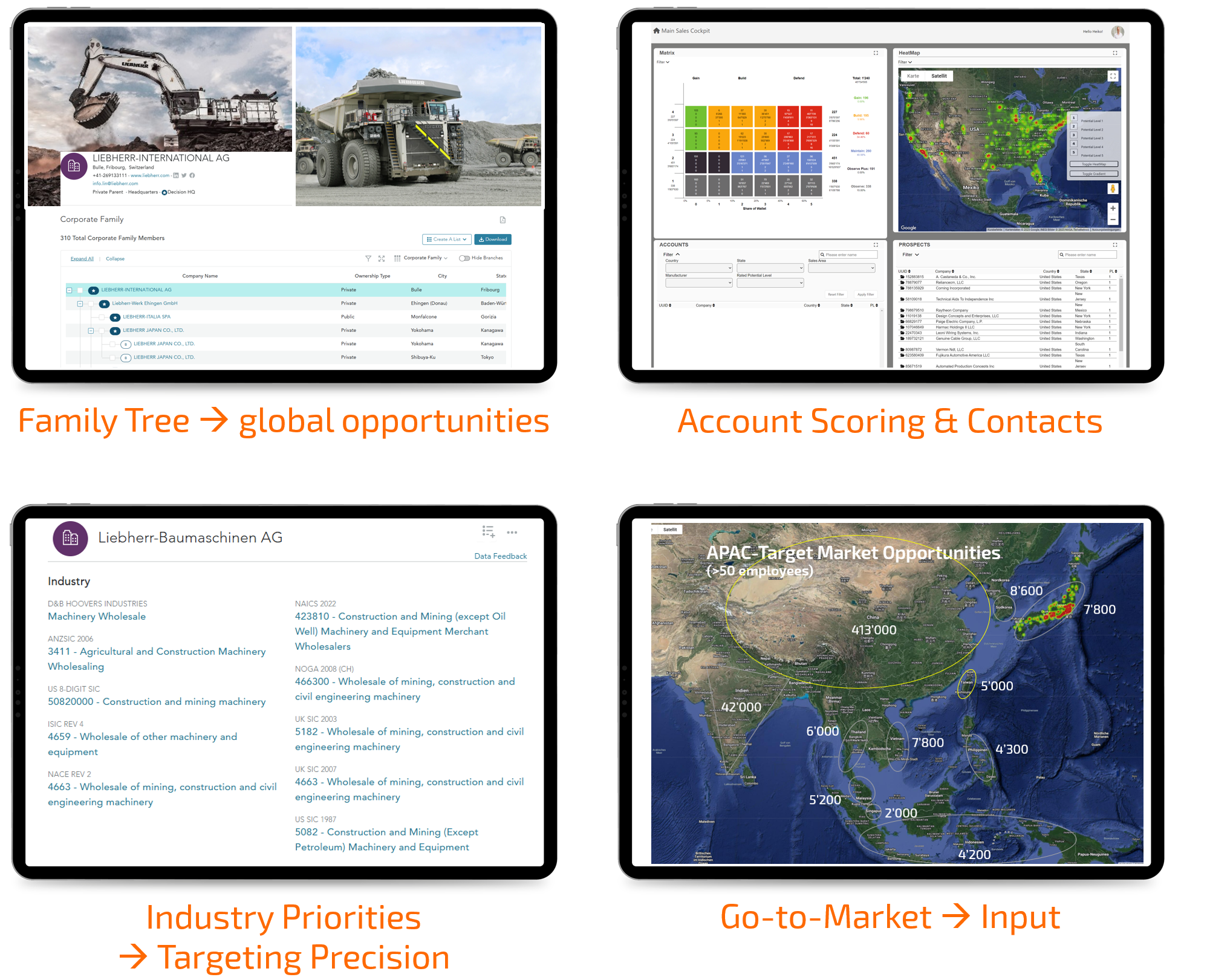
Task: Zoom out with the map minus button
Action: pos(1113,220)
